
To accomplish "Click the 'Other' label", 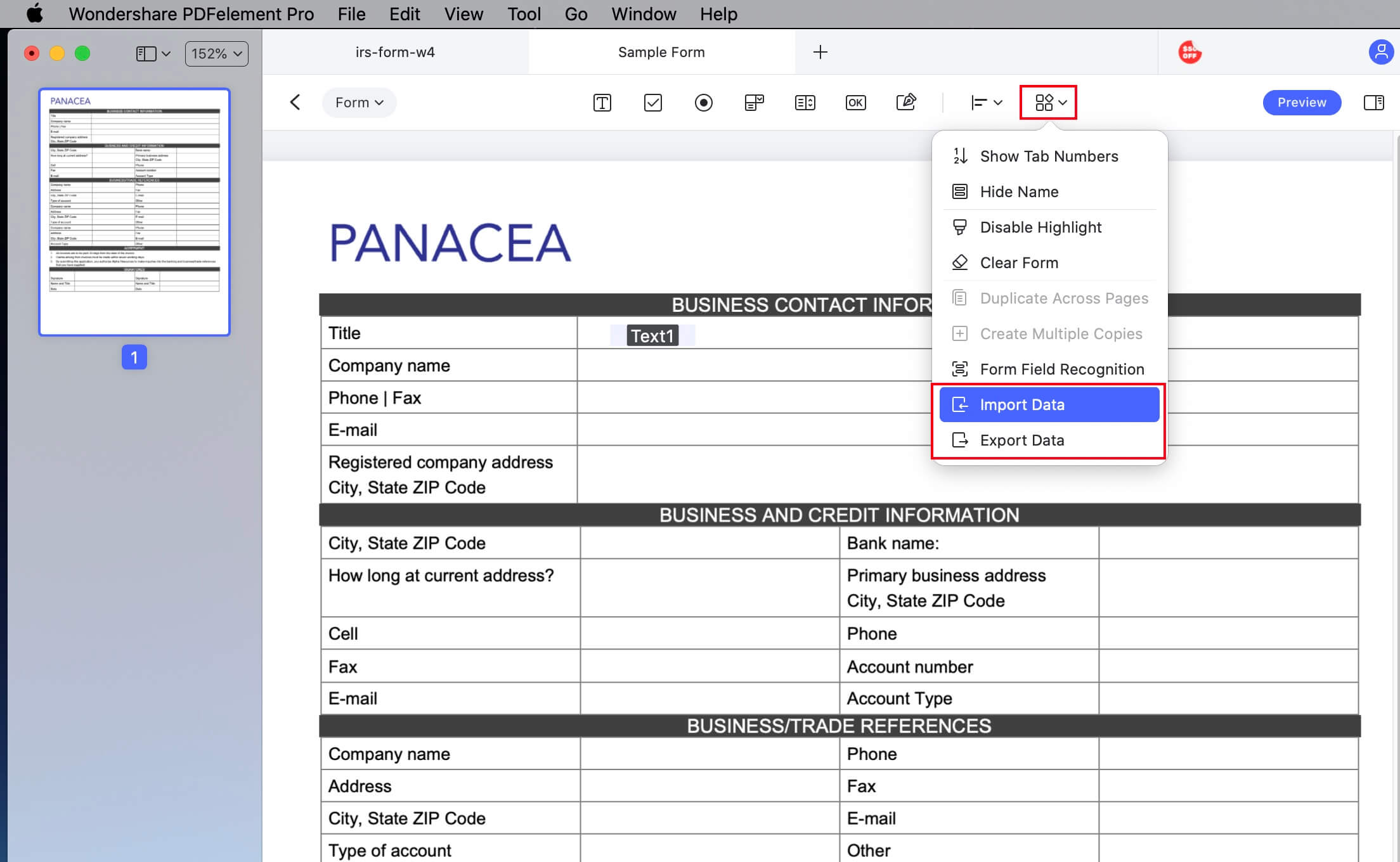I will [x=869, y=851].
